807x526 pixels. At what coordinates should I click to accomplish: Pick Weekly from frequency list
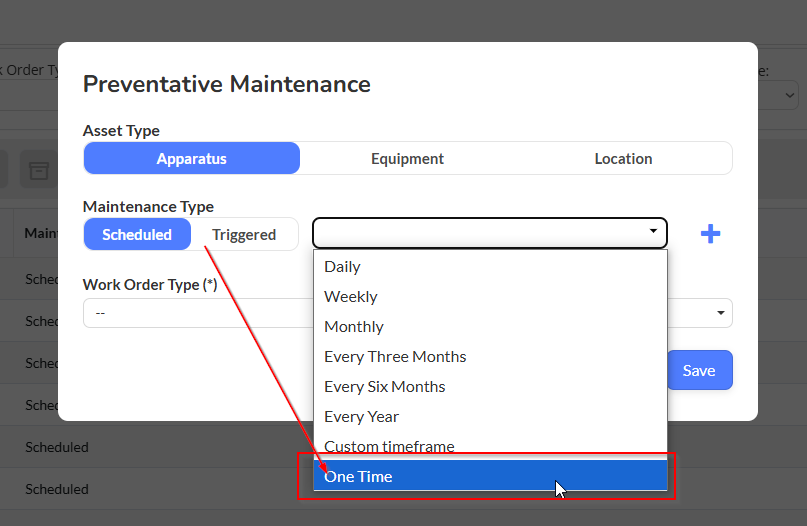click(x=490, y=296)
